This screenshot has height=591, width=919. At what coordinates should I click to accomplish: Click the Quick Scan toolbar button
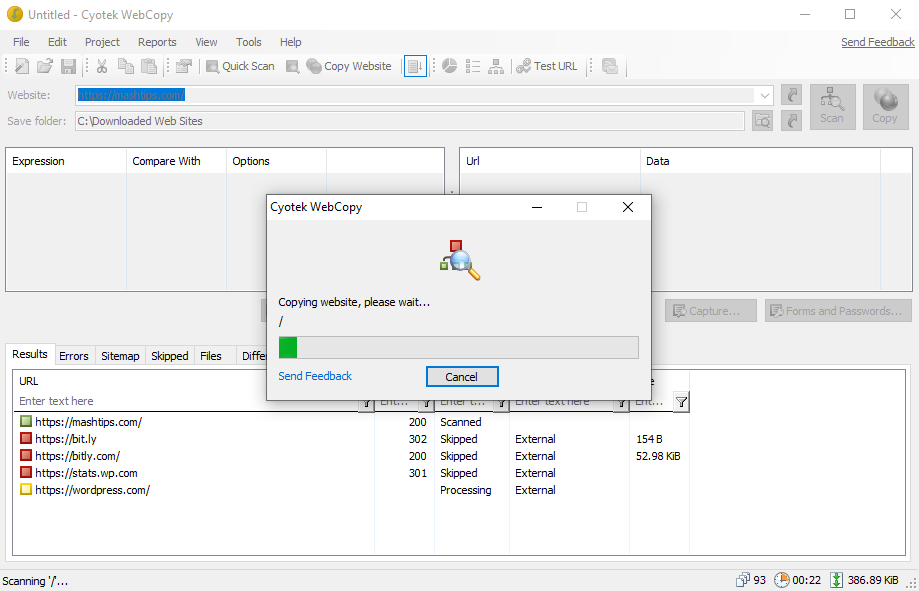[240, 67]
